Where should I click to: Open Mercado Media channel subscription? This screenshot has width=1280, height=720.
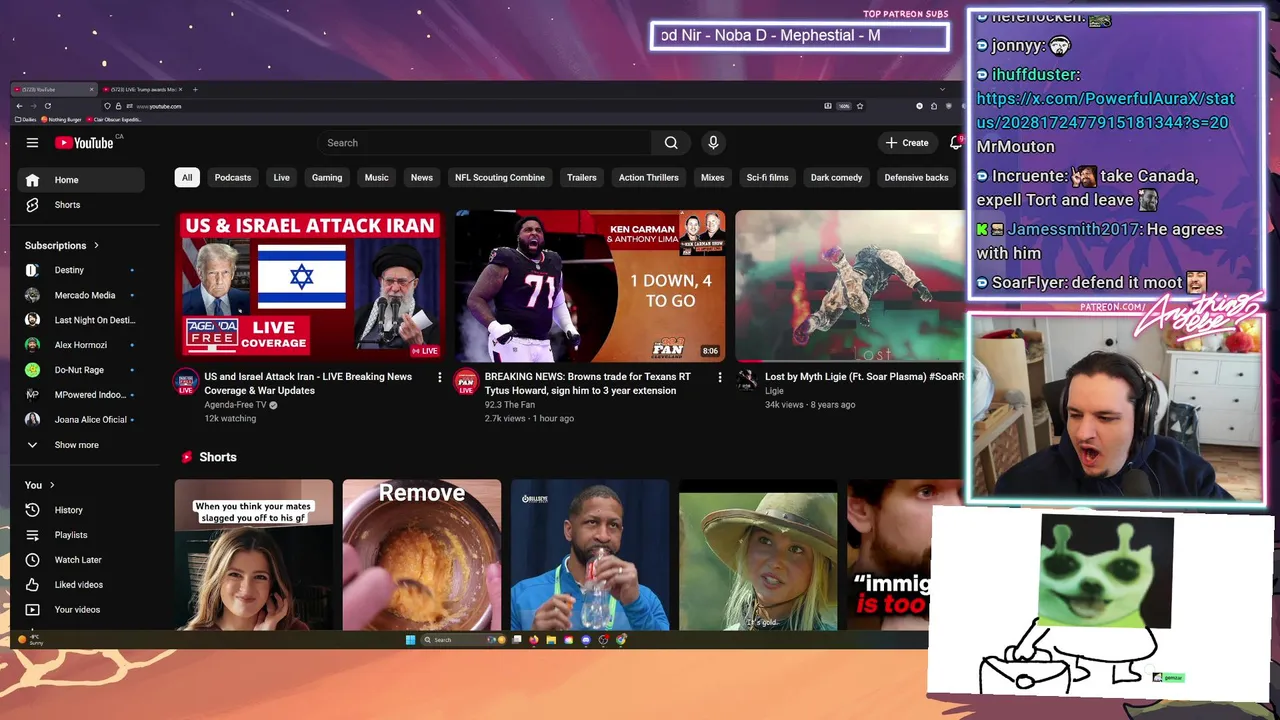click(81, 295)
